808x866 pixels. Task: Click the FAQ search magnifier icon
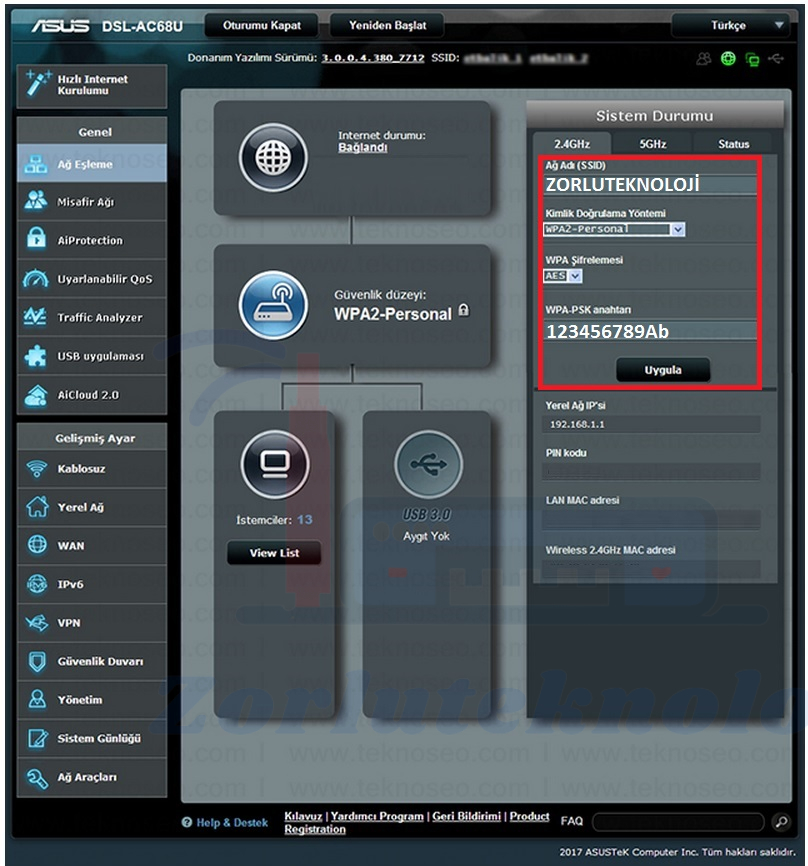click(782, 822)
